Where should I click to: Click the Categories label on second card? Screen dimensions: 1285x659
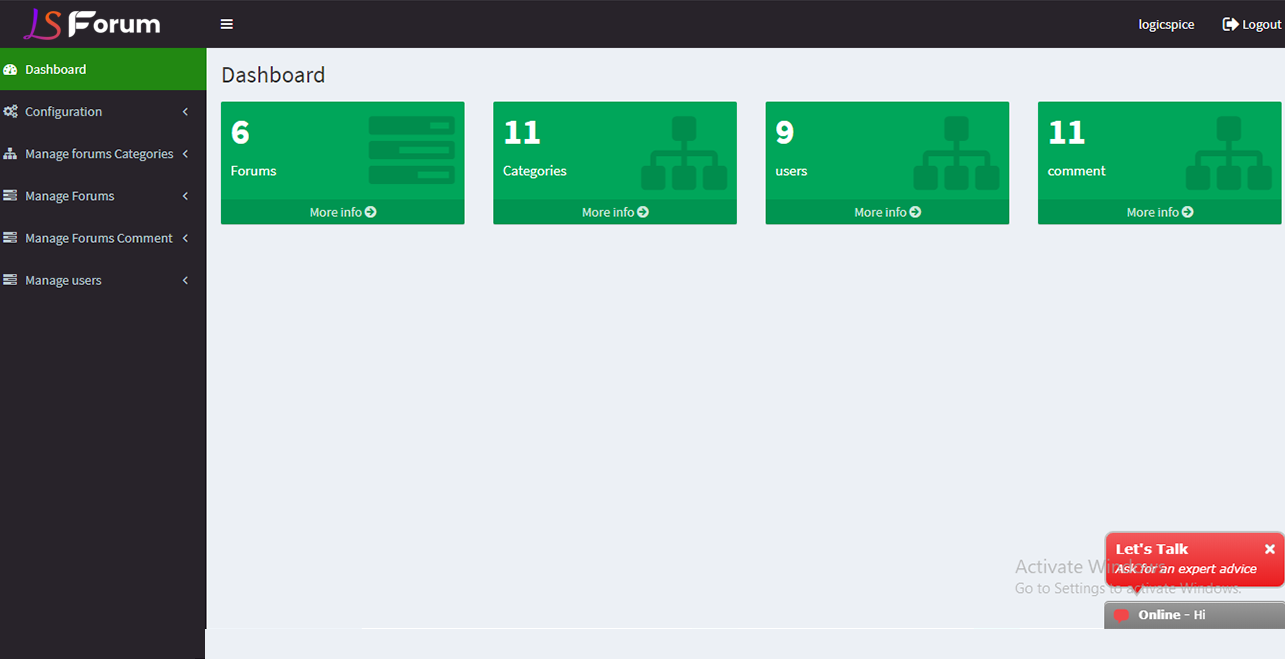click(535, 171)
